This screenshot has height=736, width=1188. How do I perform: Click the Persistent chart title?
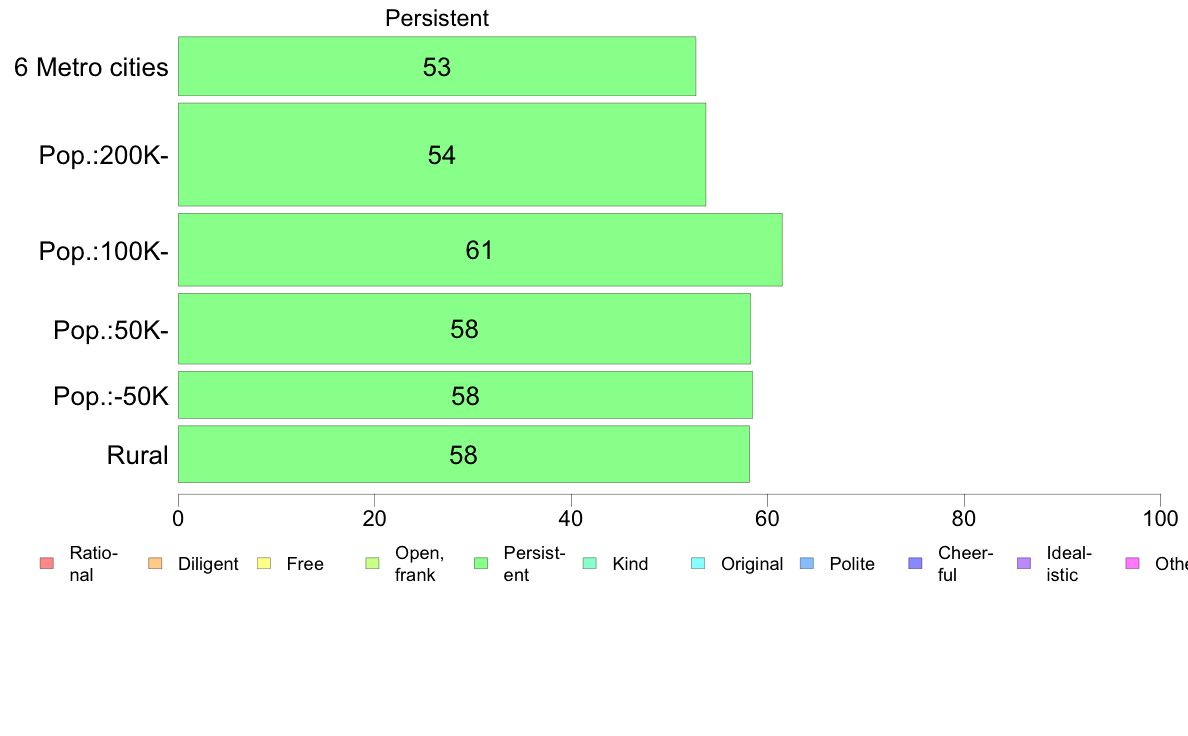coord(436,18)
